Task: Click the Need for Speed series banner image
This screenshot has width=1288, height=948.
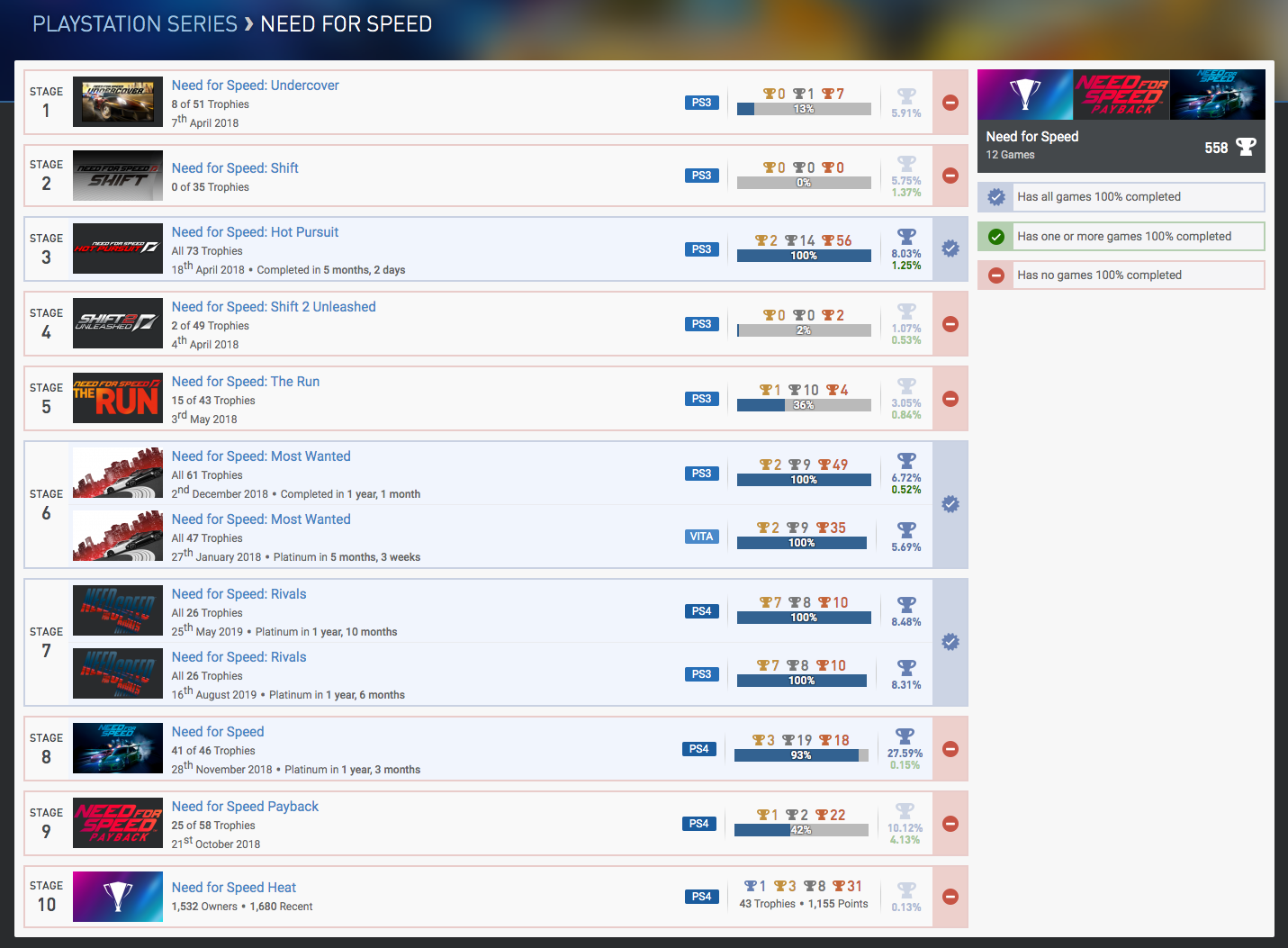Action: point(1121,95)
